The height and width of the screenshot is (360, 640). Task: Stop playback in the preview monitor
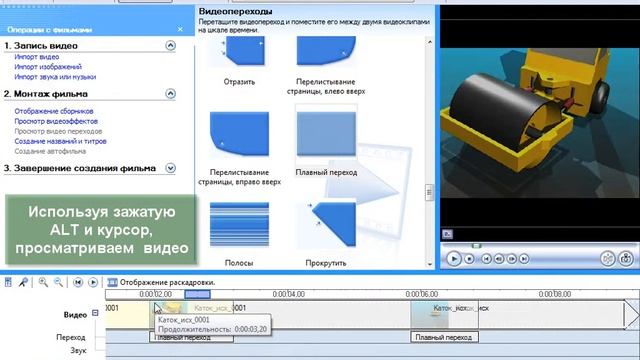tap(469, 259)
